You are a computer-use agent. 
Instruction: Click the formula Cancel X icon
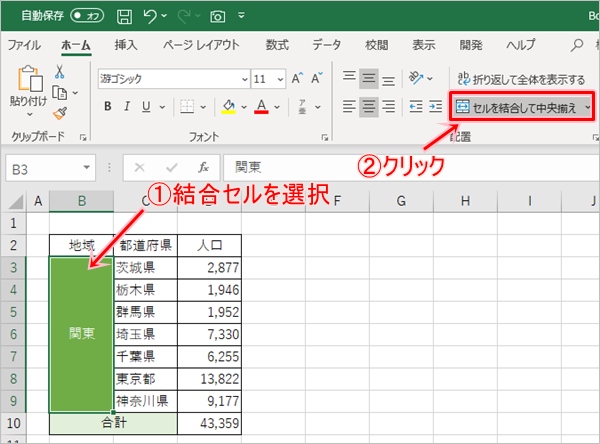pos(140,168)
